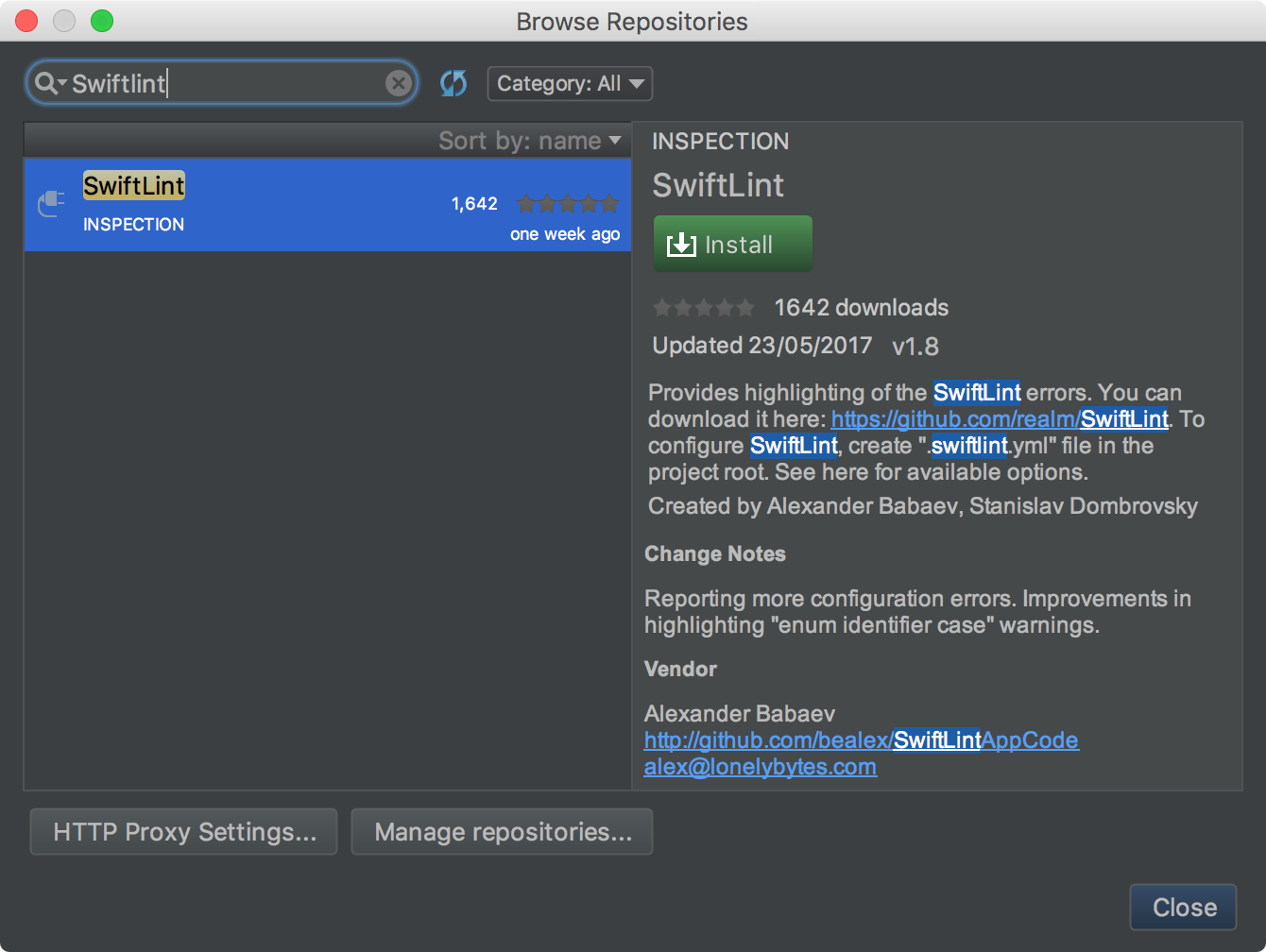
Task: Click the v1.8 version label
Action: tap(915, 347)
